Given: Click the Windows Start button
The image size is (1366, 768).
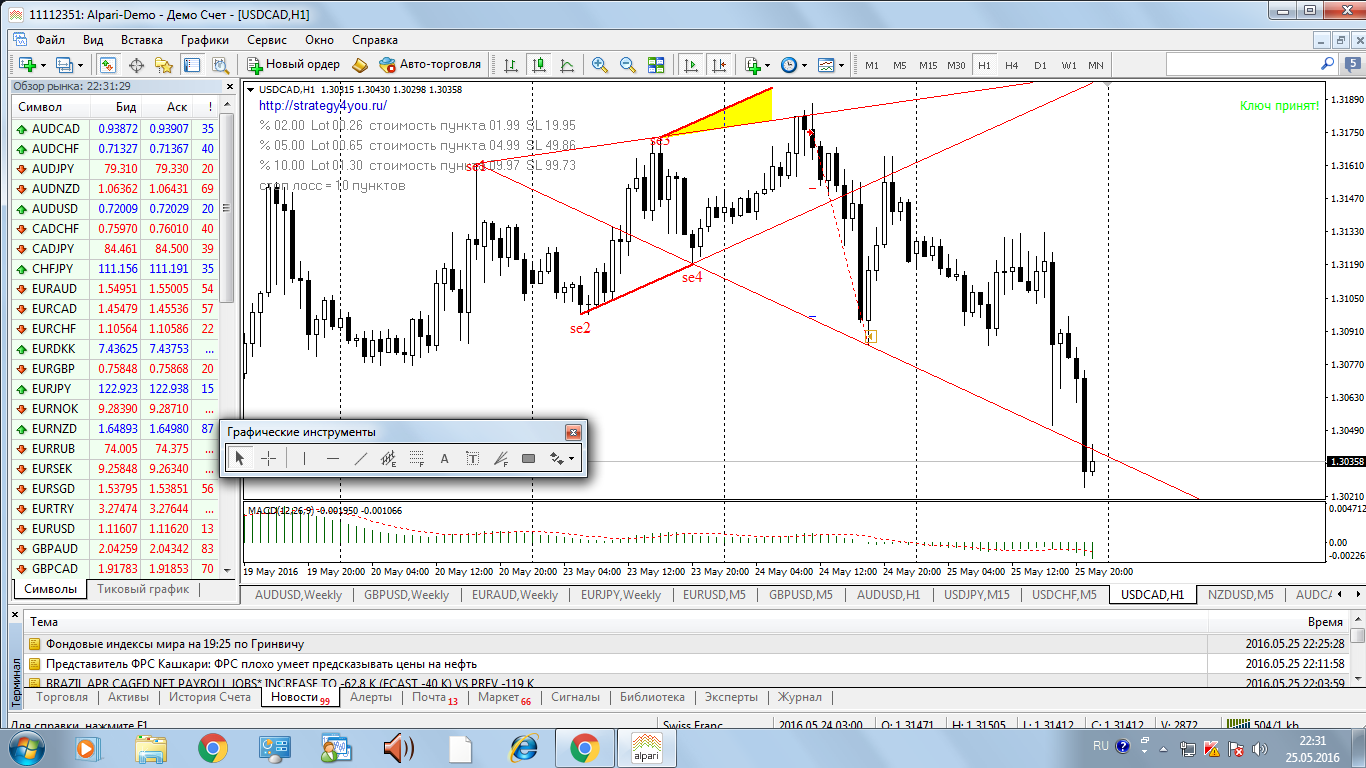Looking at the screenshot, I should pyautogui.click(x=26, y=747).
